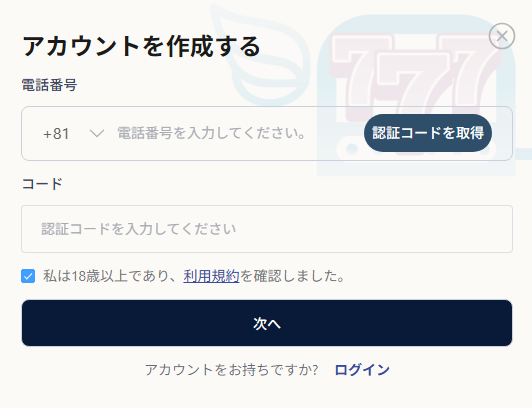Open the 利用規約 terms link

(211, 276)
